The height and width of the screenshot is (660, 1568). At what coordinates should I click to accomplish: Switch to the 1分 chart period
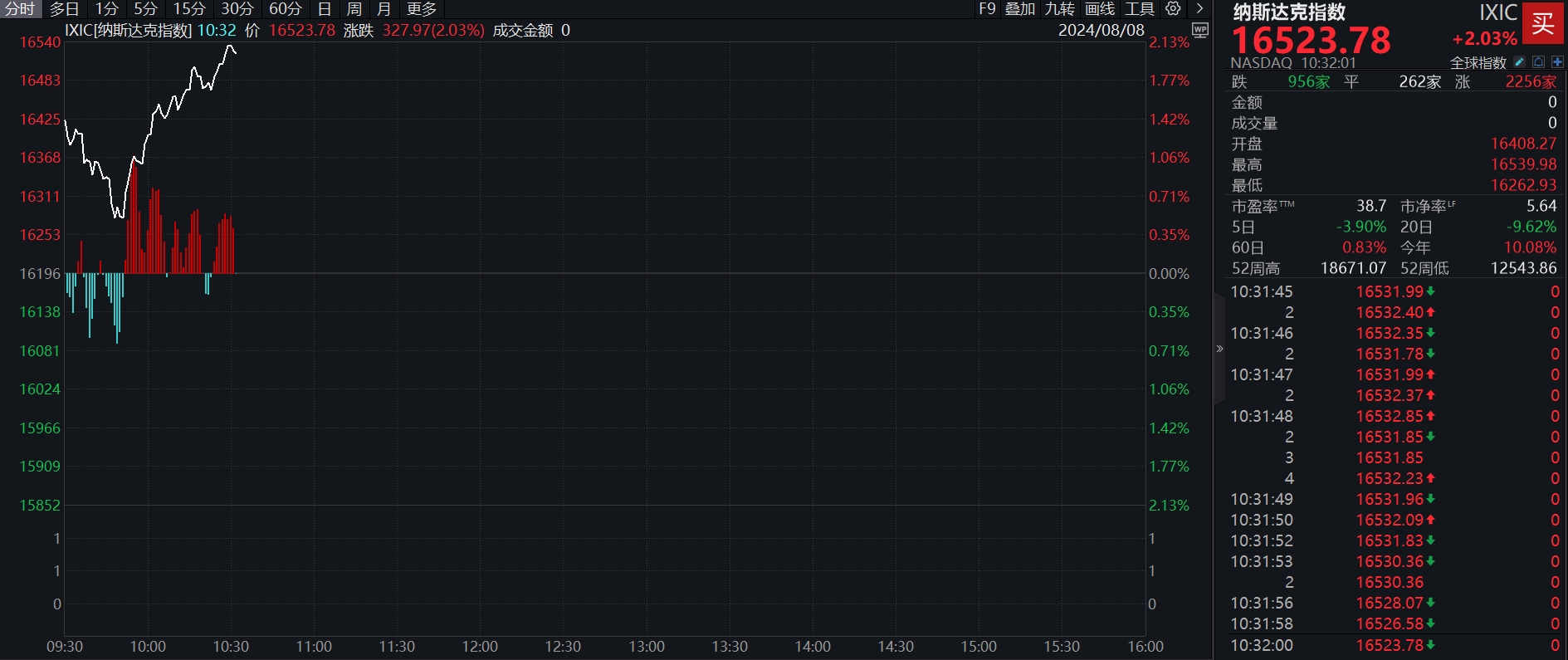pyautogui.click(x=106, y=9)
